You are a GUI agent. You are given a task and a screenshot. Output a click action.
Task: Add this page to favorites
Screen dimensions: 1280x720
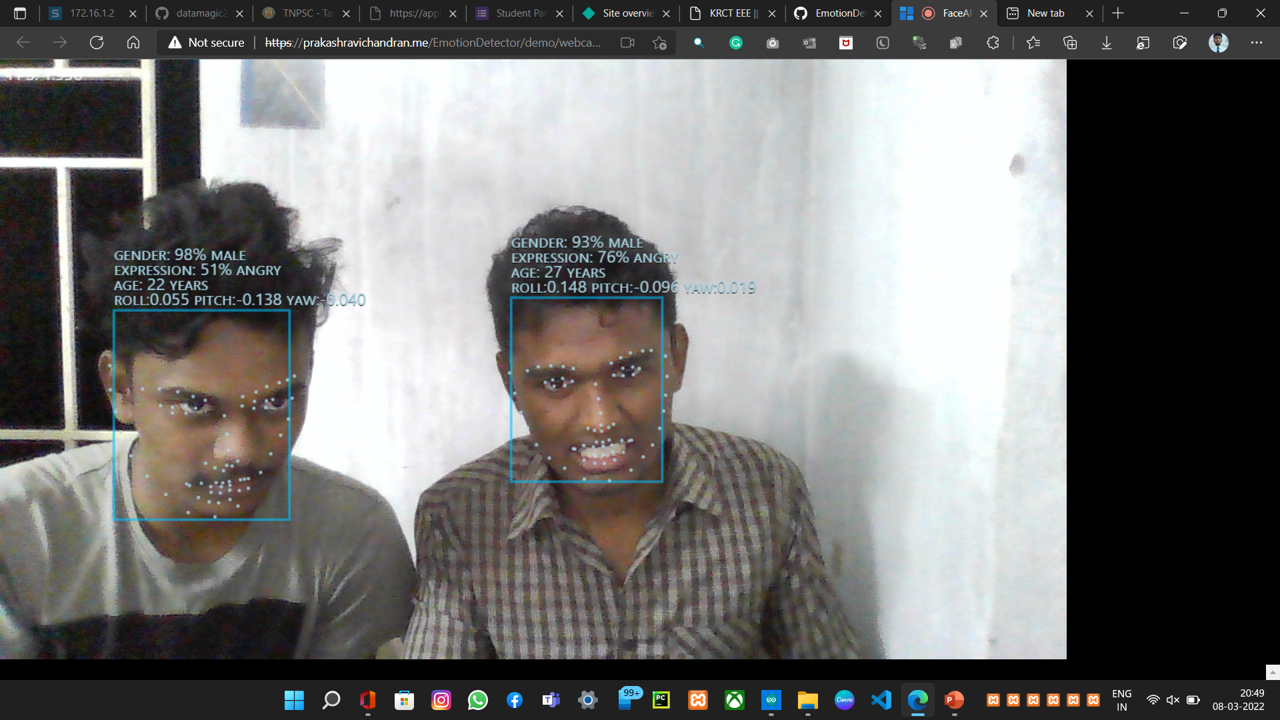coord(659,43)
